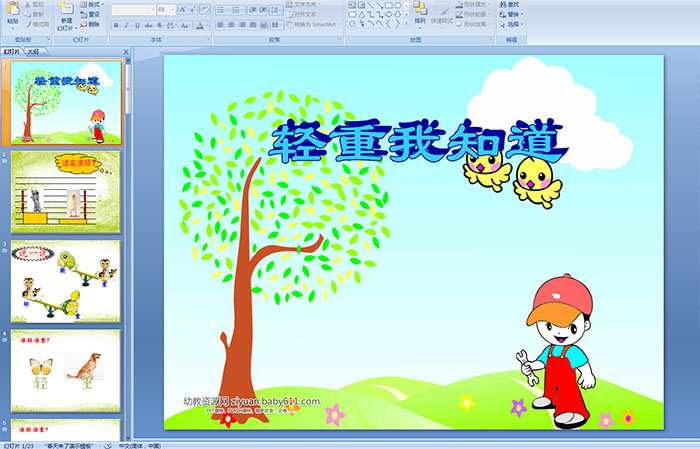
Task: Click the Paste (粘贴) clipboard icon
Action: coord(13,8)
